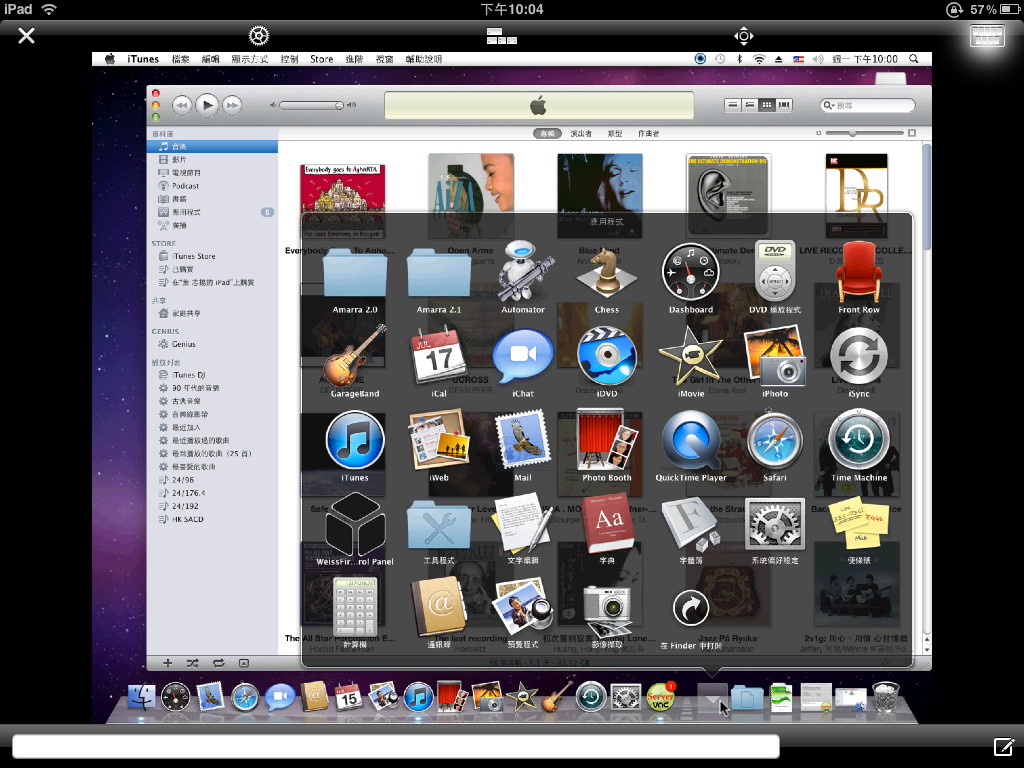Tap the VNC viewer pan and move icon
The image size is (1024, 768).
[744, 36]
